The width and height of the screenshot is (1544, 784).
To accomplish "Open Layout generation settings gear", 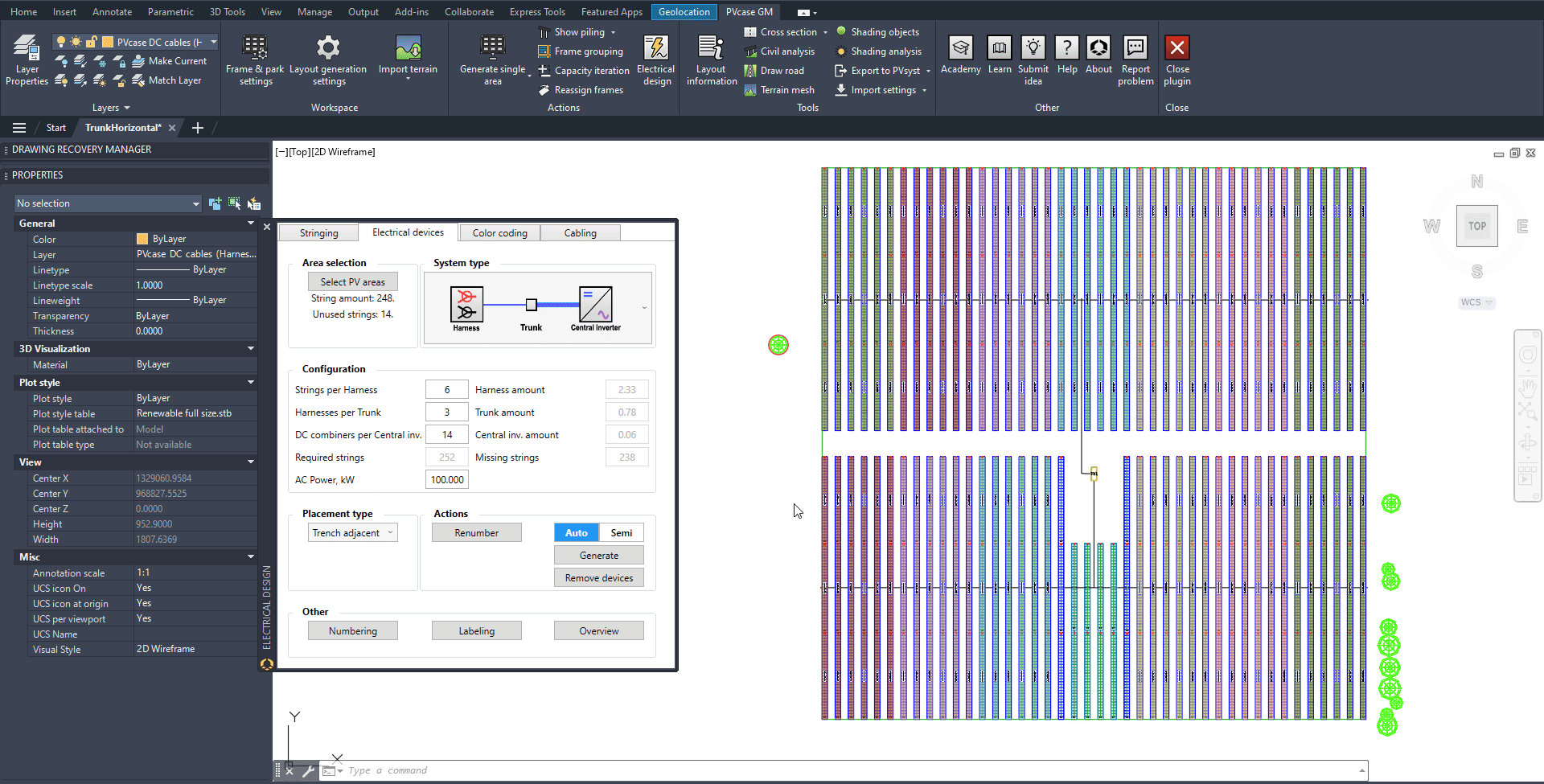I will click(327, 48).
